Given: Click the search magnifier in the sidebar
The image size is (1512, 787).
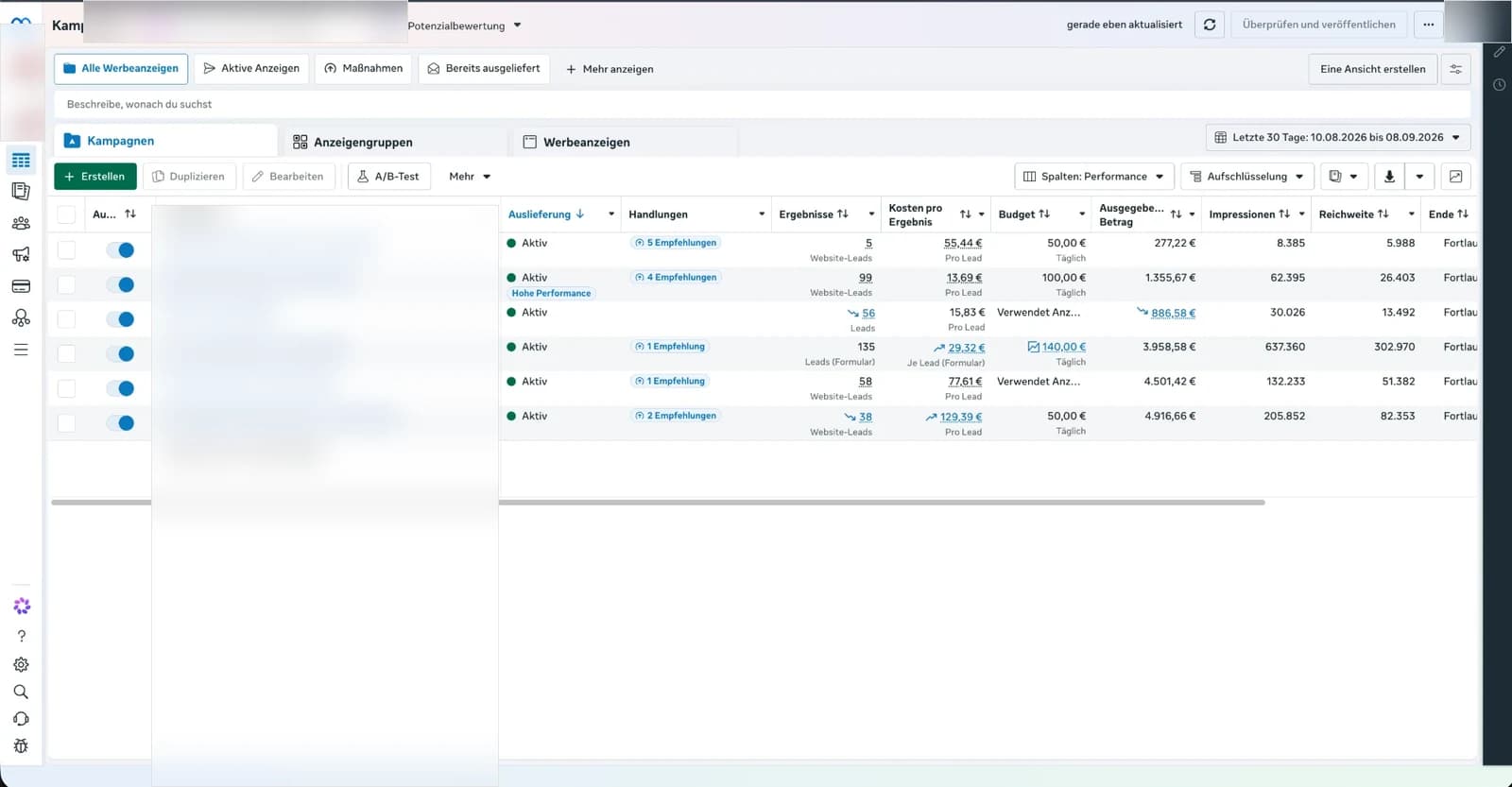Looking at the screenshot, I should [x=21, y=692].
